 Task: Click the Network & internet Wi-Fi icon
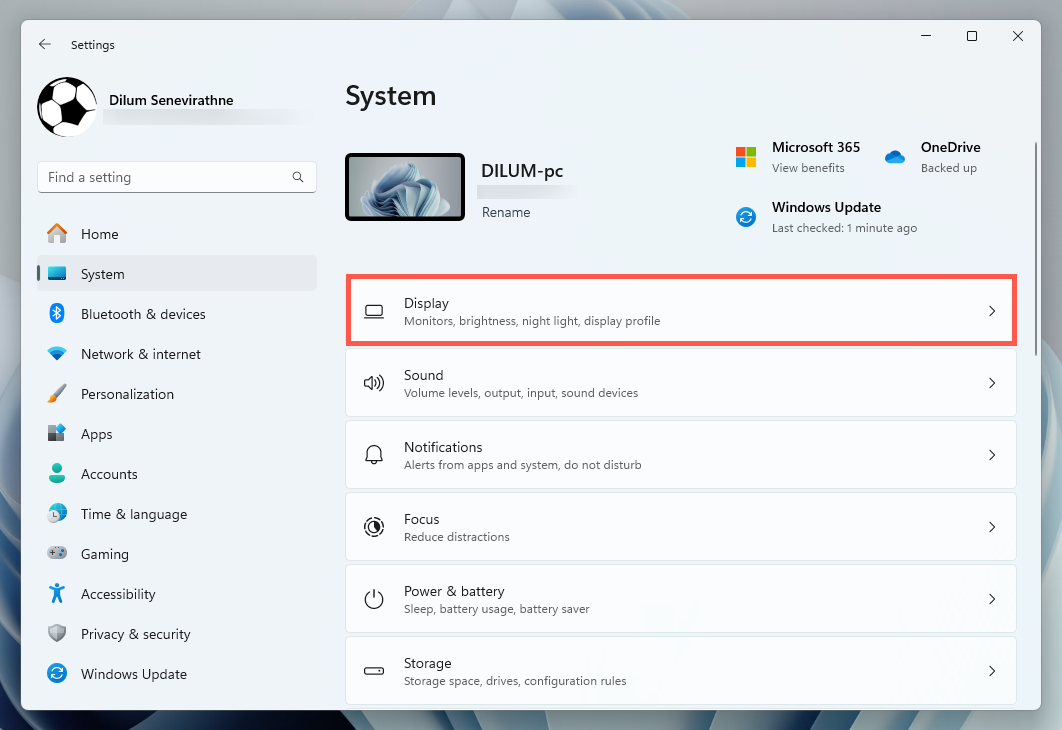click(x=57, y=354)
